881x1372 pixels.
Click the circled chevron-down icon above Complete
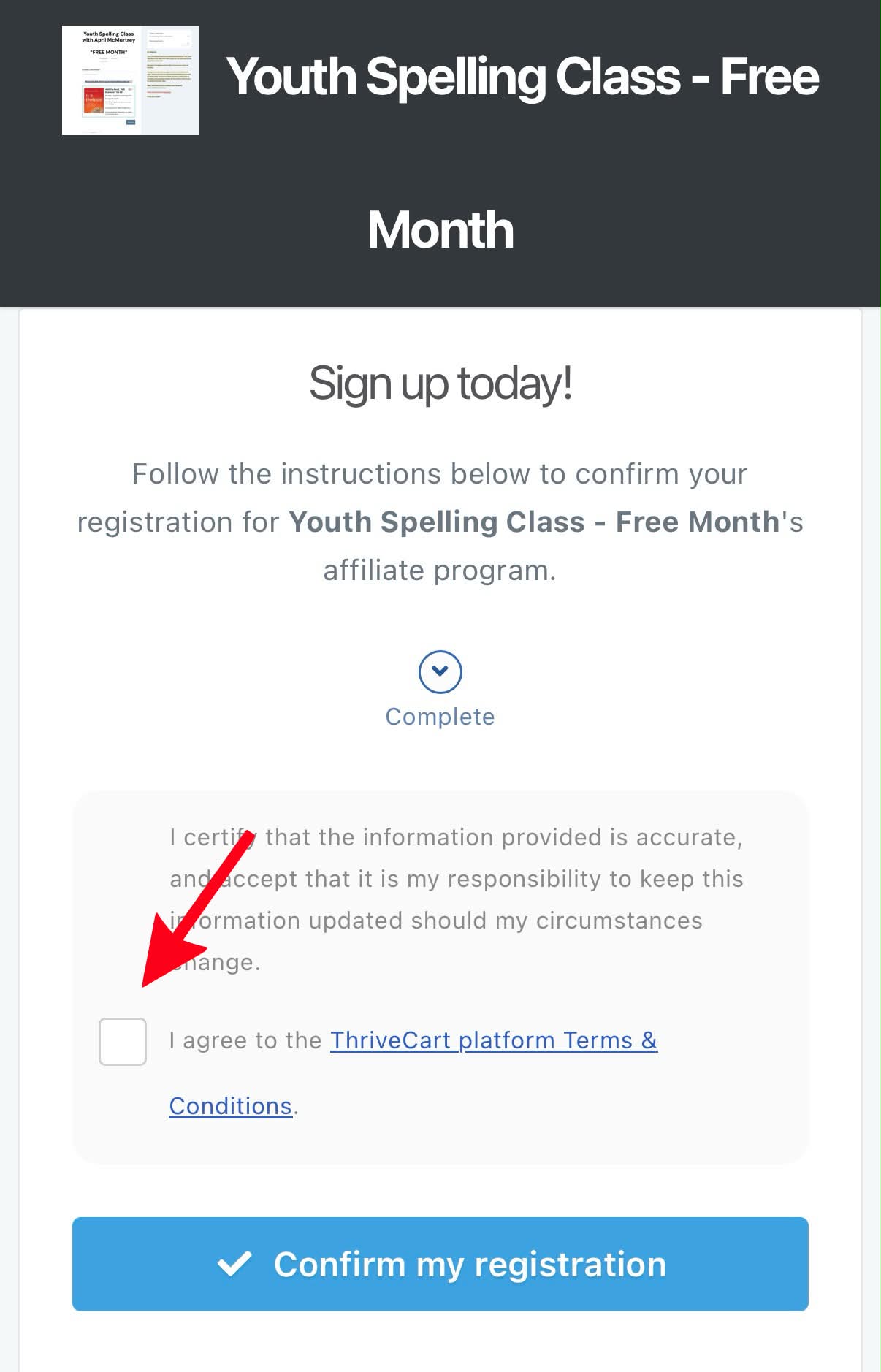[x=440, y=671]
